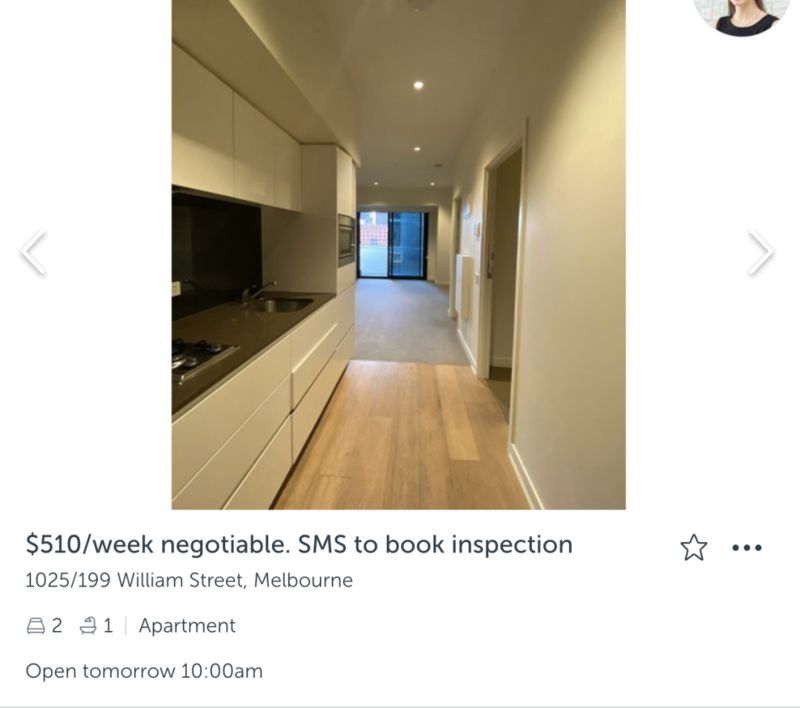Open the $510/week price text
Viewport: 800px width, 708px height.
pos(89,545)
